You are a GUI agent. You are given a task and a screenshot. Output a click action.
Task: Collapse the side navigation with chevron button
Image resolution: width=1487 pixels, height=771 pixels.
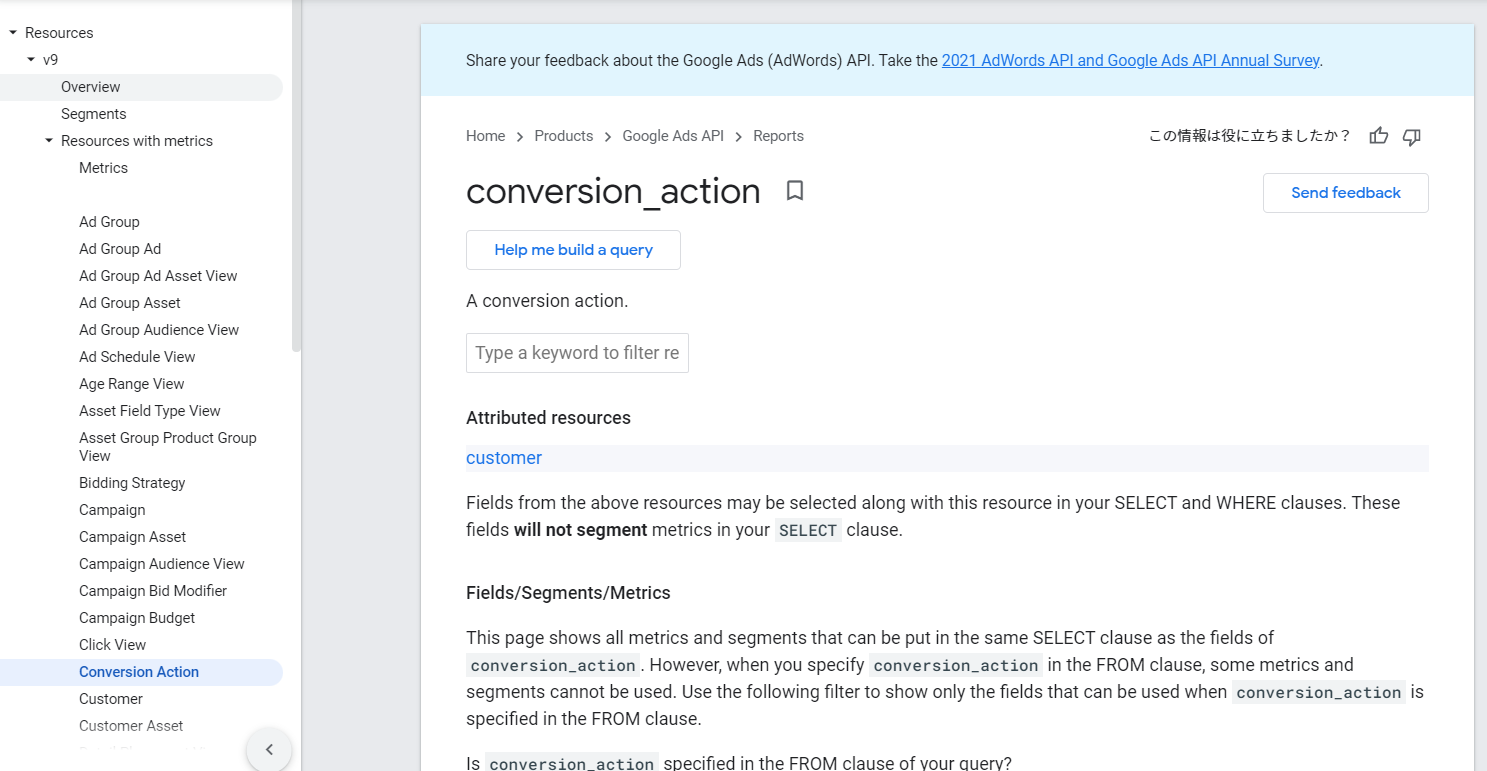[x=269, y=749]
